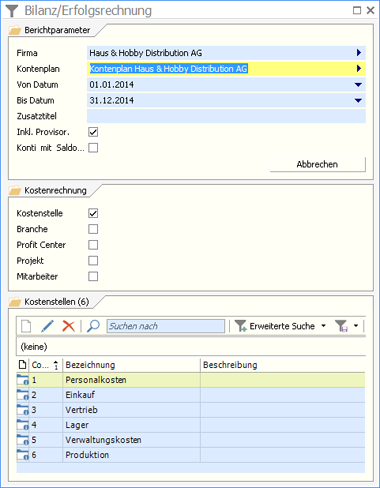This screenshot has height=488, width=380.
Task: Uncheck the Inkl. Provisor. checkbox
Action: tap(93, 132)
